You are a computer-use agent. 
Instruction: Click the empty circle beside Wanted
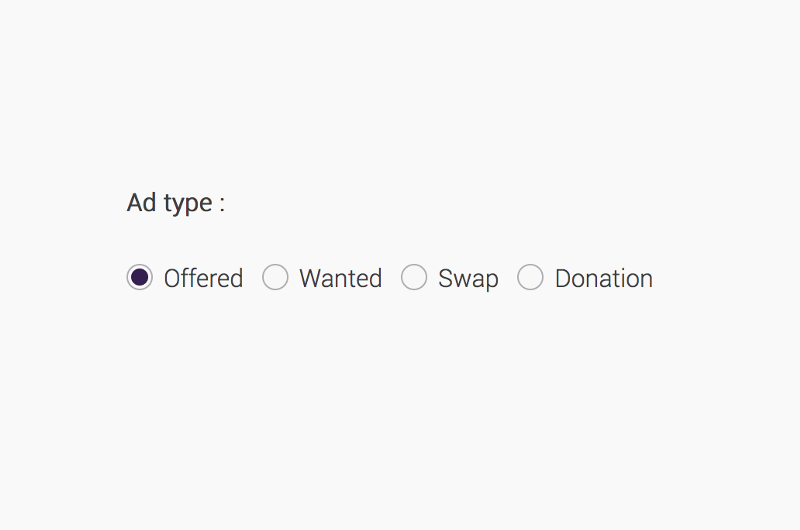(x=275, y=277)
